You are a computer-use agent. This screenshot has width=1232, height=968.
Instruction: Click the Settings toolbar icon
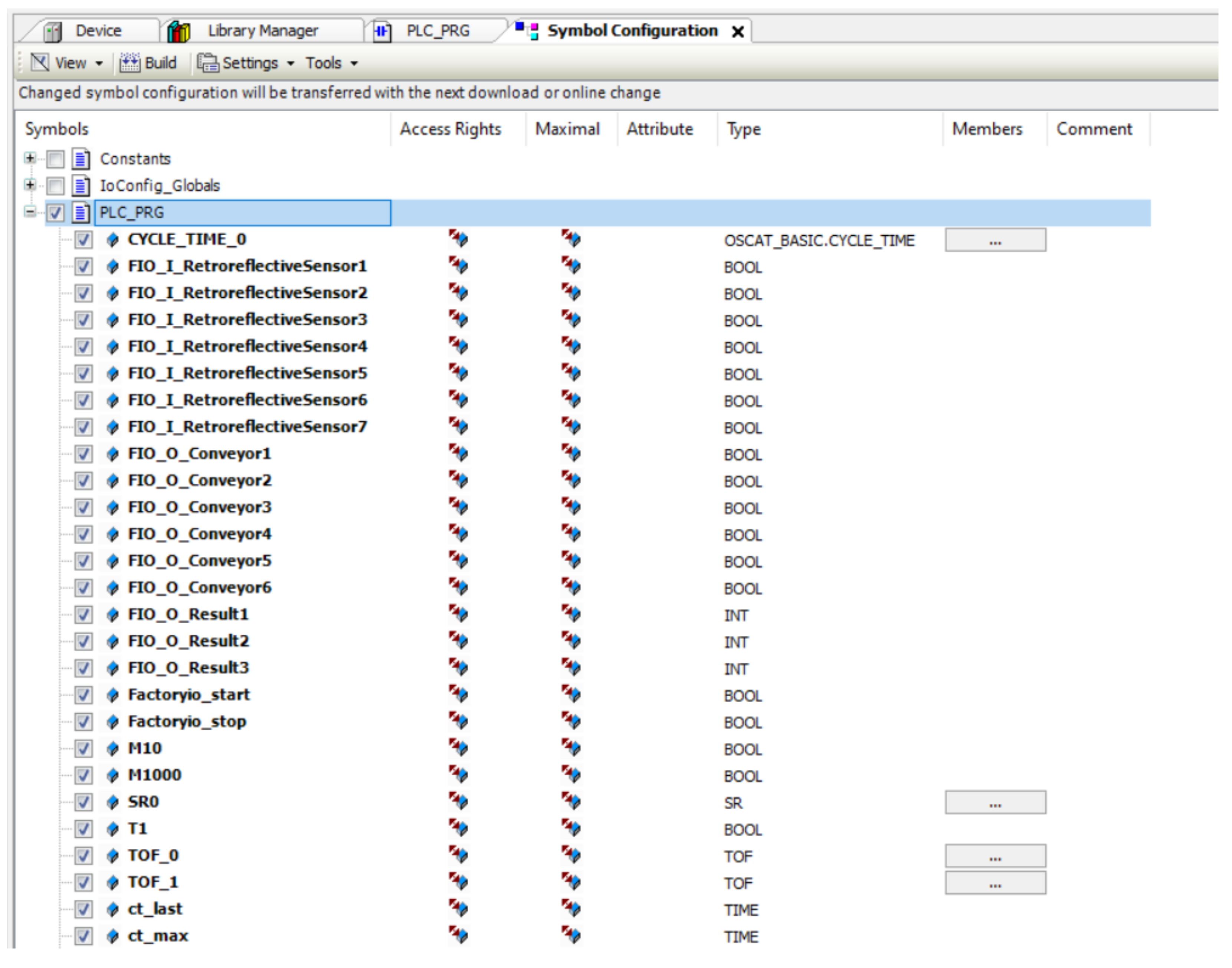click(x=207, y=63)
